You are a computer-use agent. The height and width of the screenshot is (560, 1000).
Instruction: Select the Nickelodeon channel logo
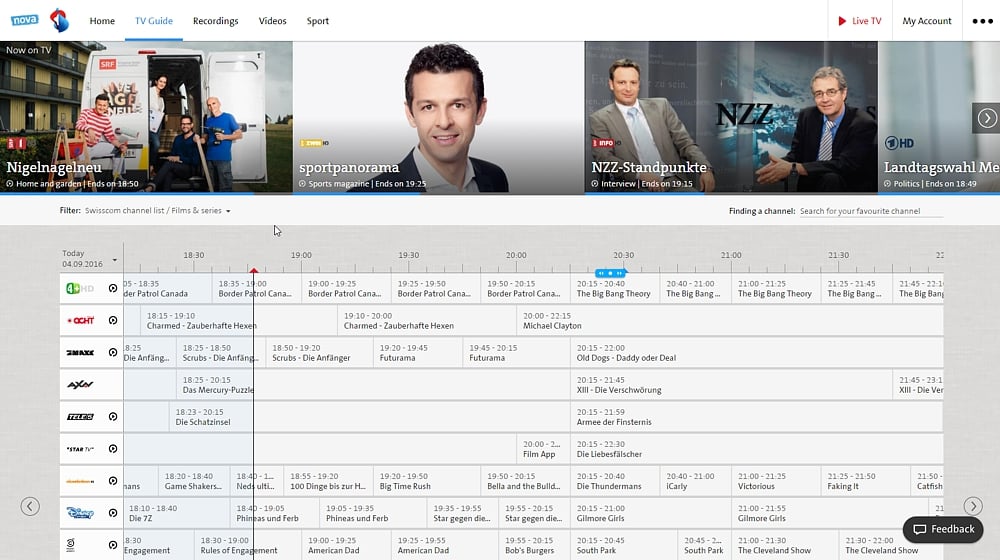(x=80, y=481)
